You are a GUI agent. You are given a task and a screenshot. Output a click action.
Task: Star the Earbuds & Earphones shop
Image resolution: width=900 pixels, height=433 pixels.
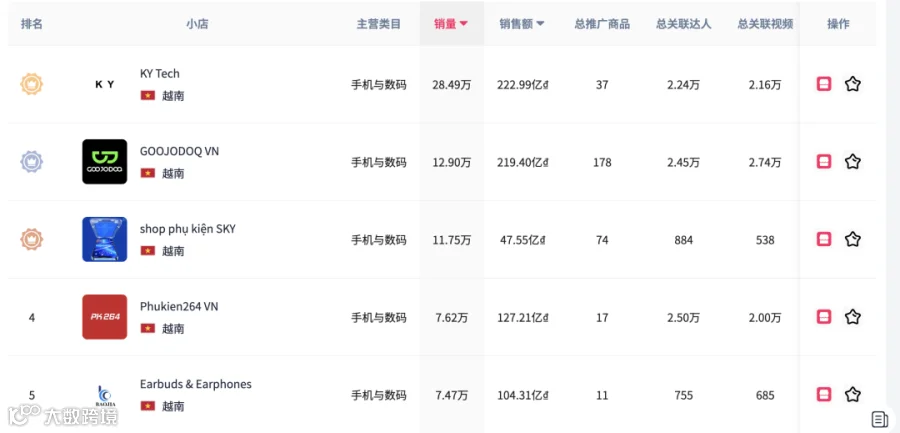coord(852,395)
